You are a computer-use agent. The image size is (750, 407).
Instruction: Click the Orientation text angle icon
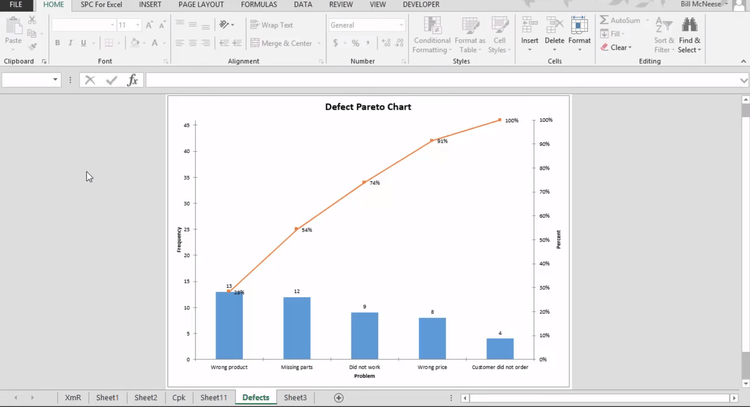pyautogui.click(x=224, y=24)
